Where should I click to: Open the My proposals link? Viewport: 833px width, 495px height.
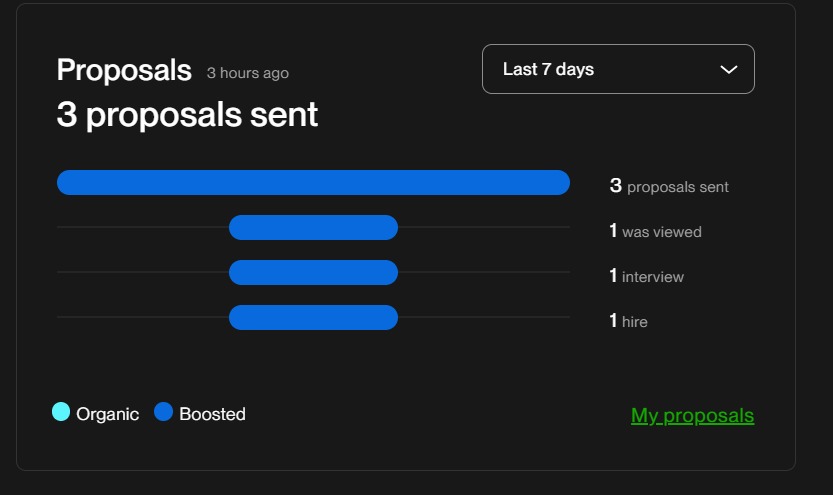(692, 415)
